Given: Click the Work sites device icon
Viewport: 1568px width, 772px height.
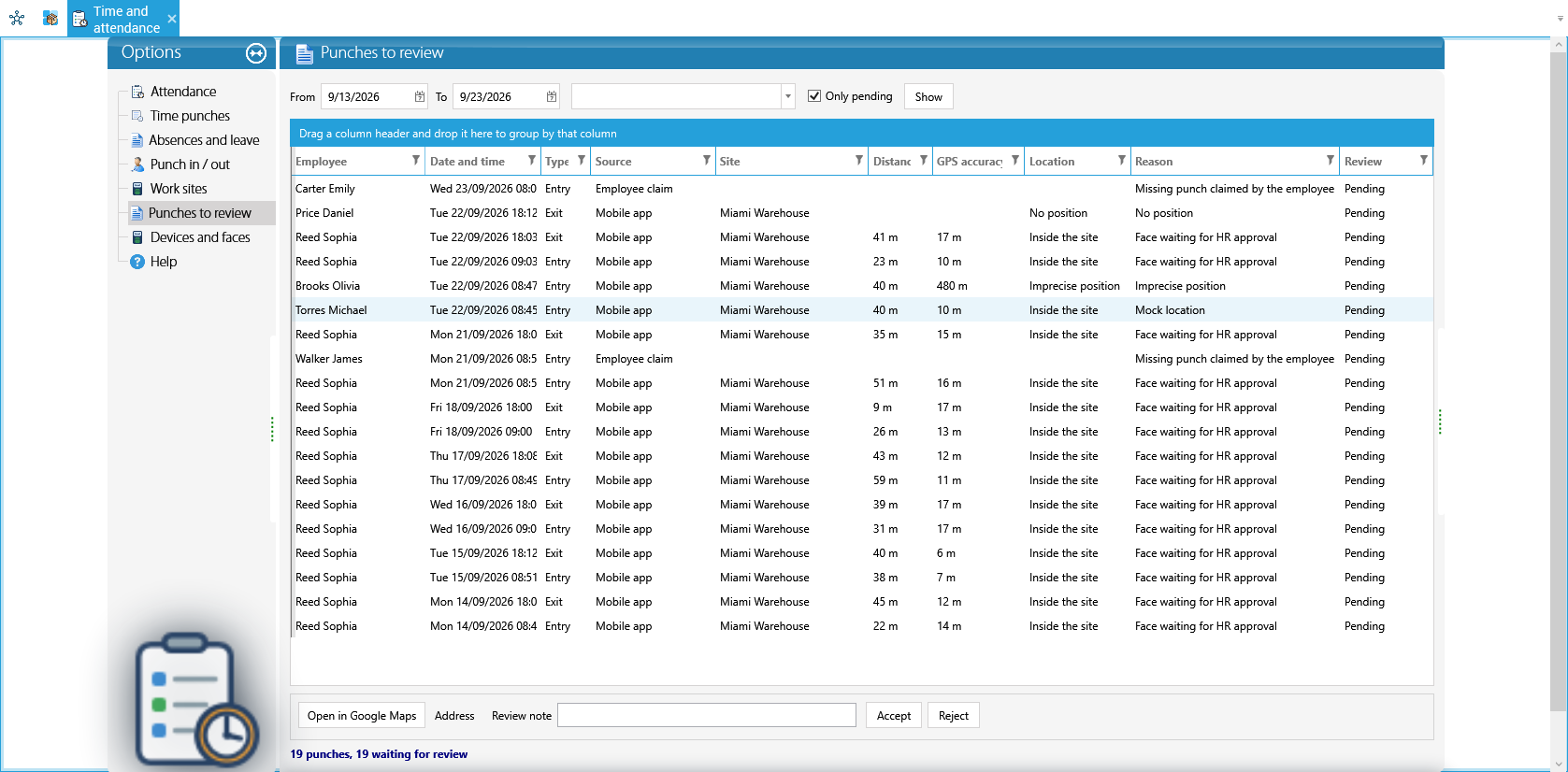Looking at the screenshot, I should pyautogui.click(x=137, y=189).
